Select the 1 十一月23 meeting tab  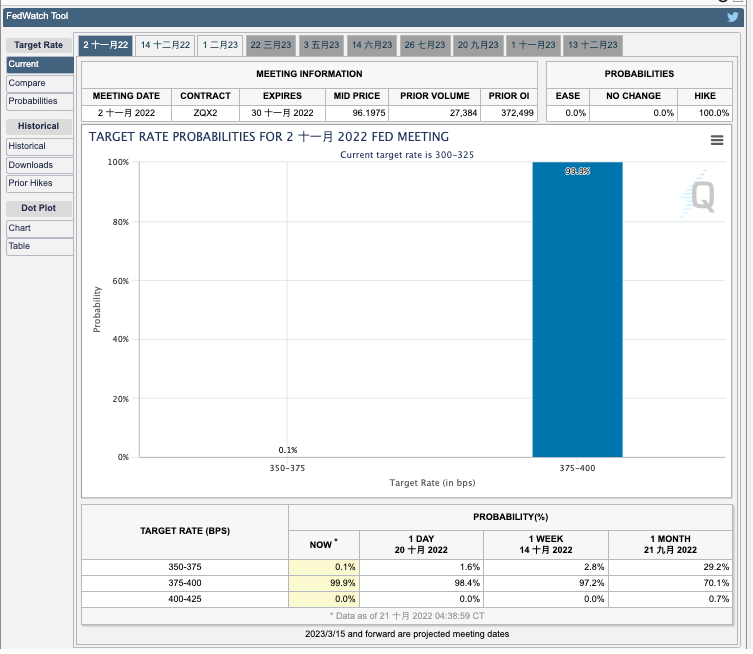[x=533, y=45]
